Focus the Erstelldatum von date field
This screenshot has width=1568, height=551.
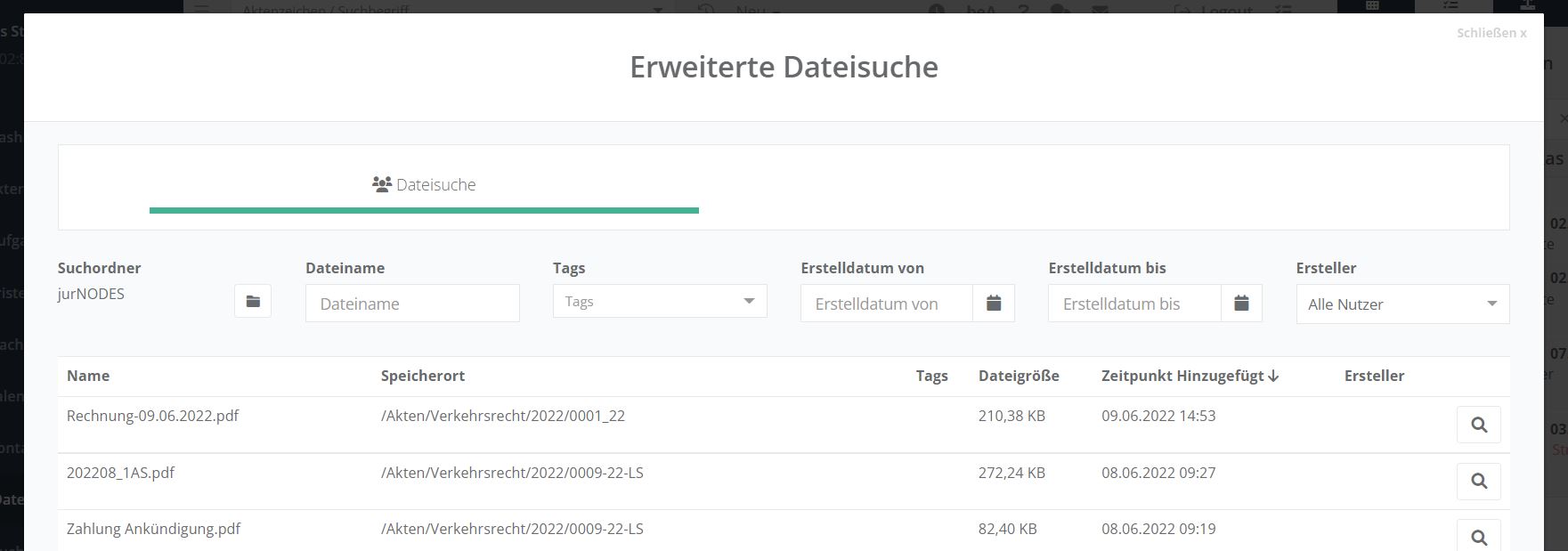pyautogui.click(x=887, y=304)
